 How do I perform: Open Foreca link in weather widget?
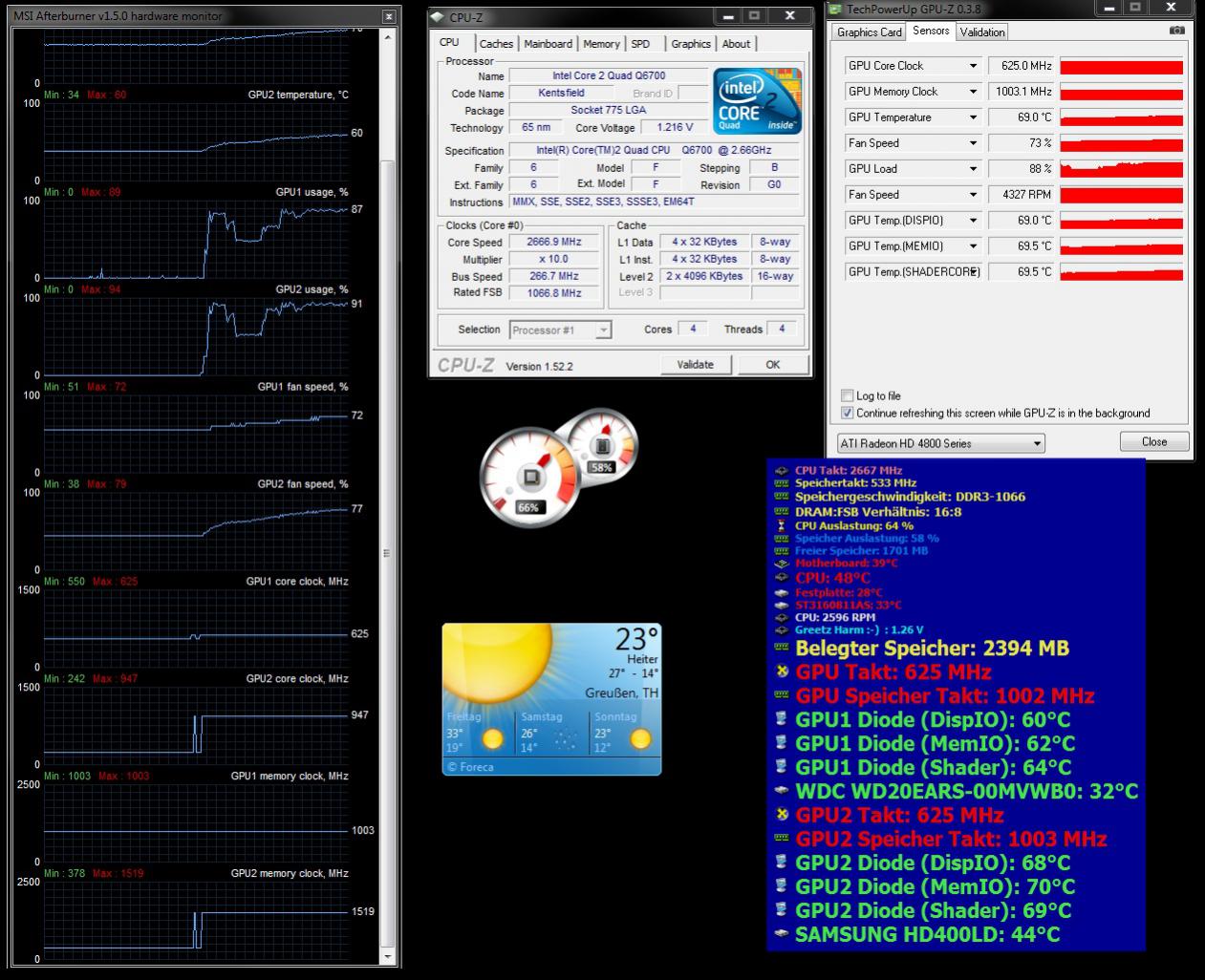470,766
